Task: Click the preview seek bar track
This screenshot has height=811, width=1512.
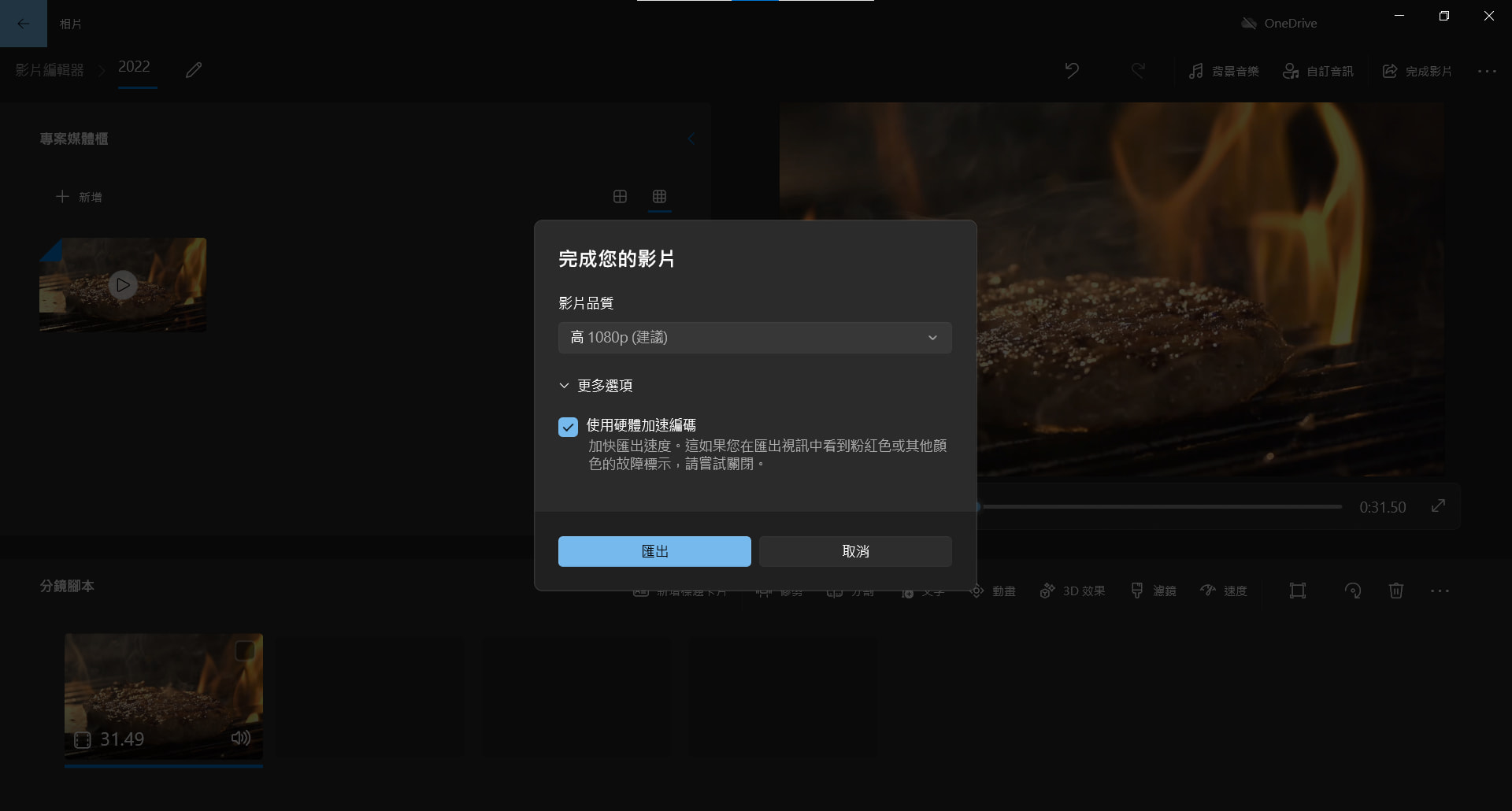Action: pyautogui.click(x=1159, y=507)
